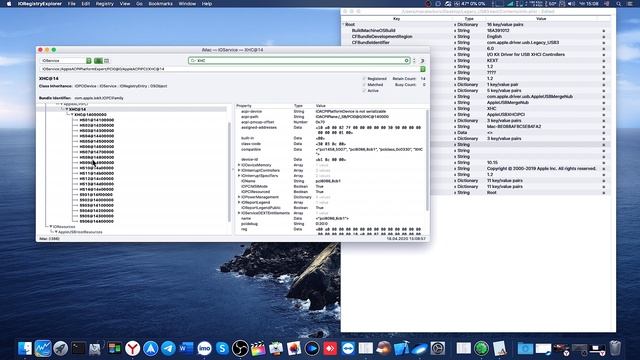
Task: Open Xcode from the Dock
Action: [x=402, y=348]
